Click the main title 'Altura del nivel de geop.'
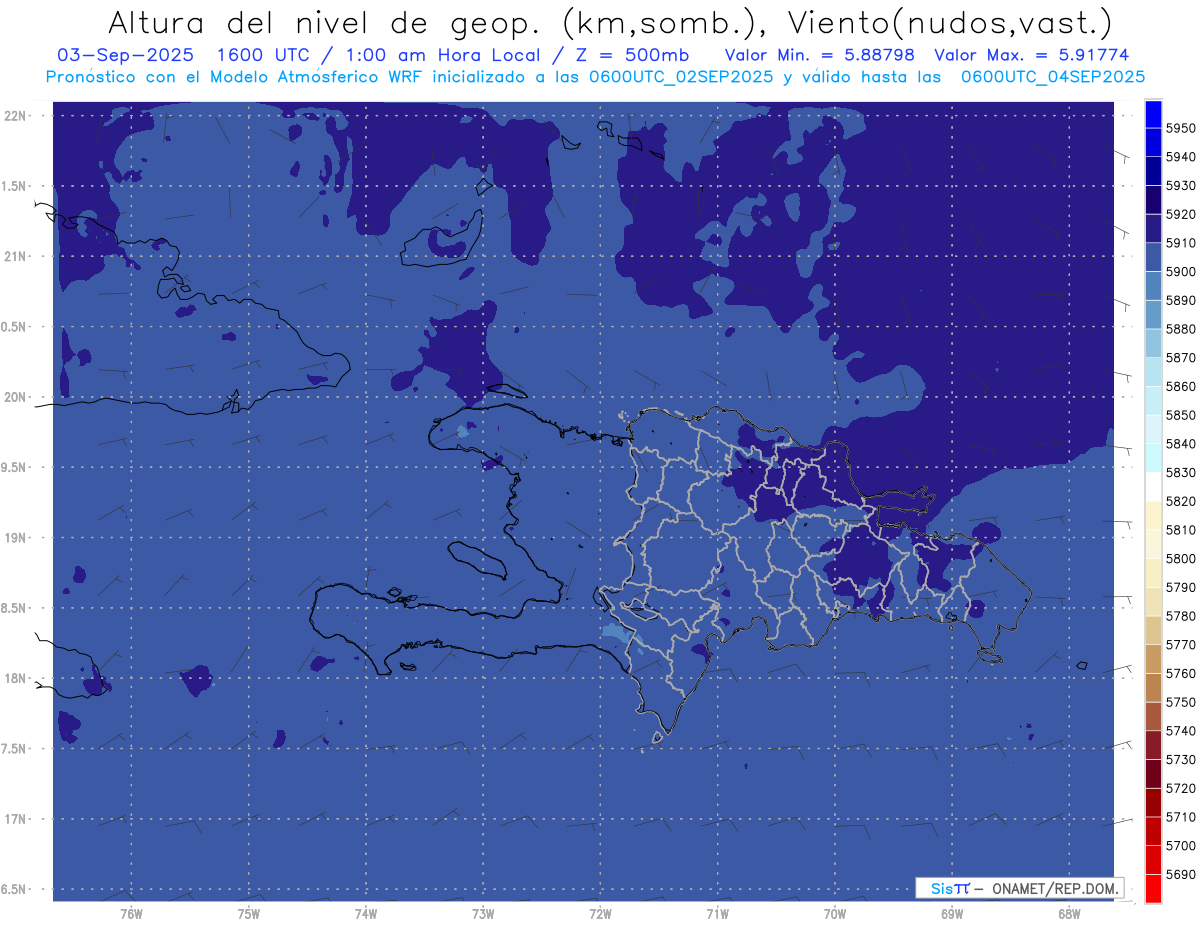Viewport: 1200px width, 927px height. (x=325, y=22)
